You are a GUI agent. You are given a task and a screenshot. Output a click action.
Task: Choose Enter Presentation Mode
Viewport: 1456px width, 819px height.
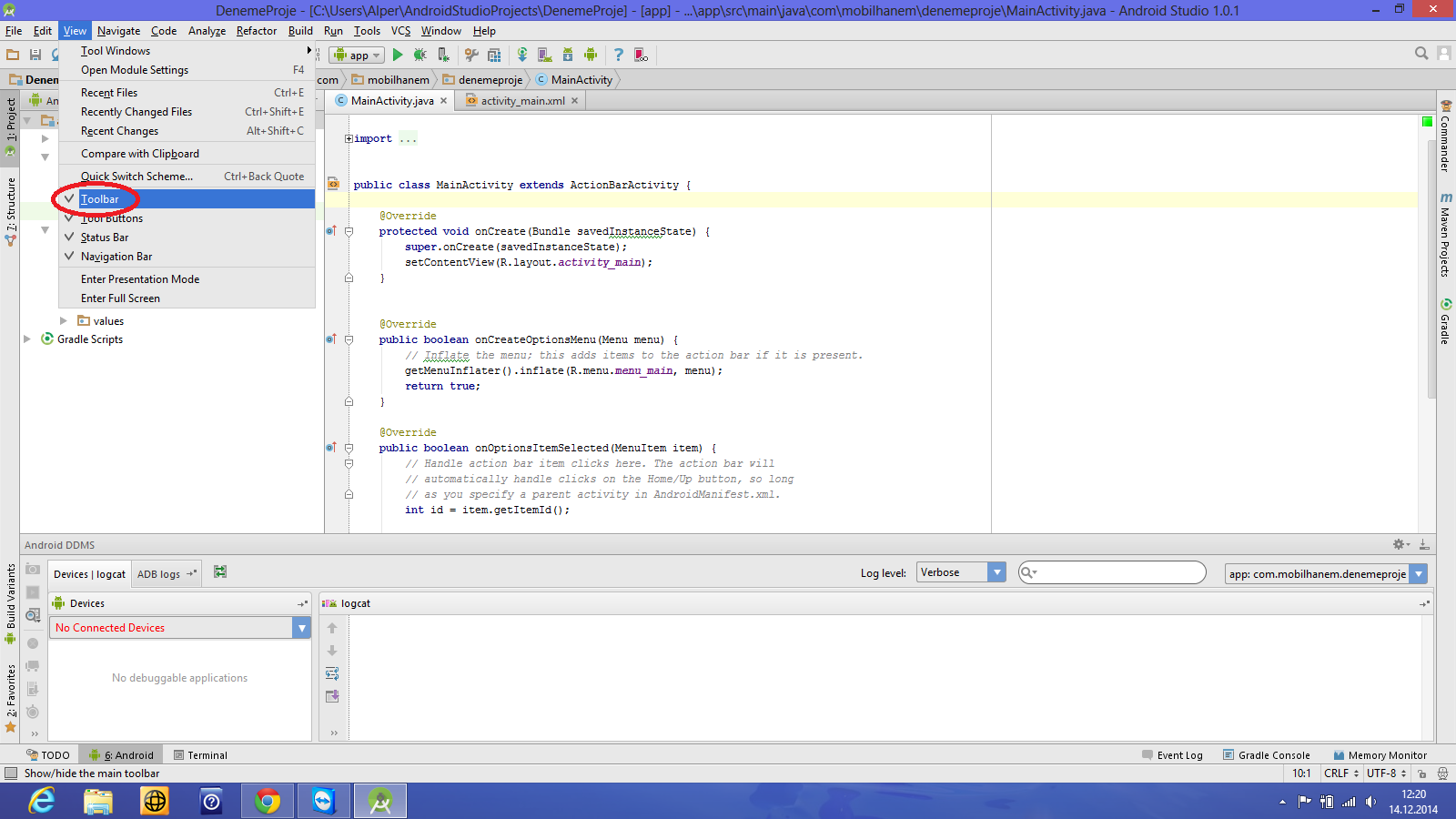(x=187, y=279)
